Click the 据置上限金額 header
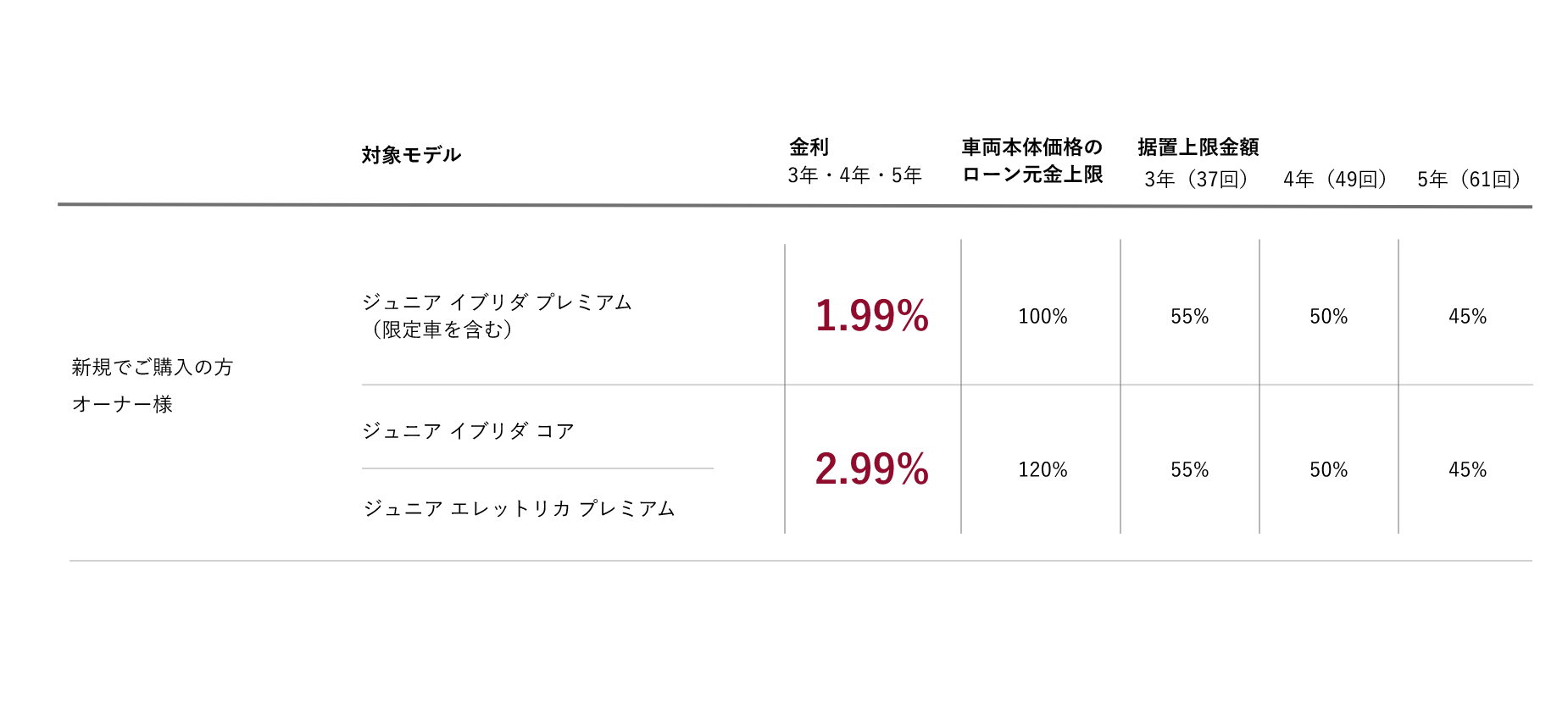The image size is (1568, 720). point(1198,147)
